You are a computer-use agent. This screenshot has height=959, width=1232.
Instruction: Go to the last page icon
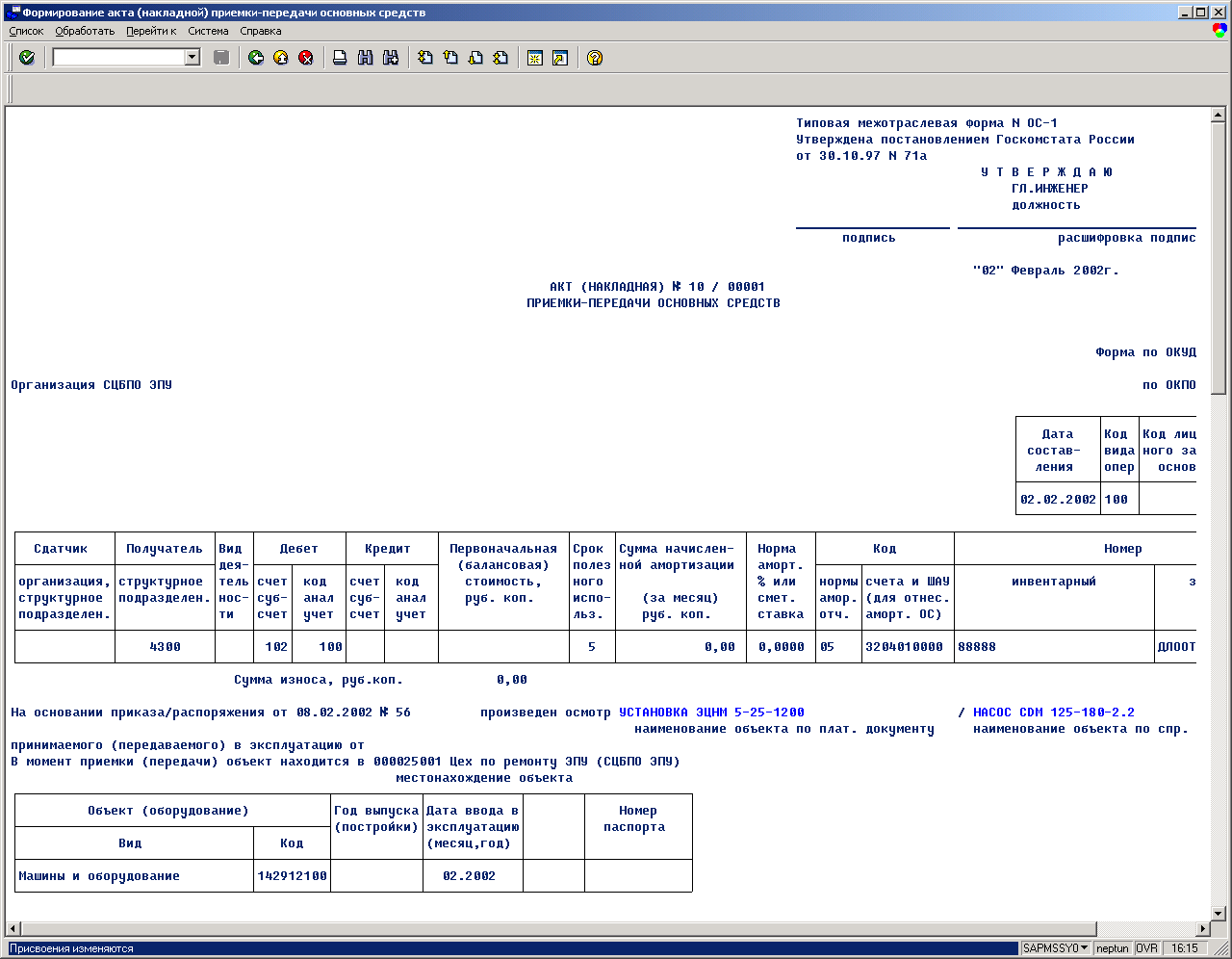pos(500,58)
